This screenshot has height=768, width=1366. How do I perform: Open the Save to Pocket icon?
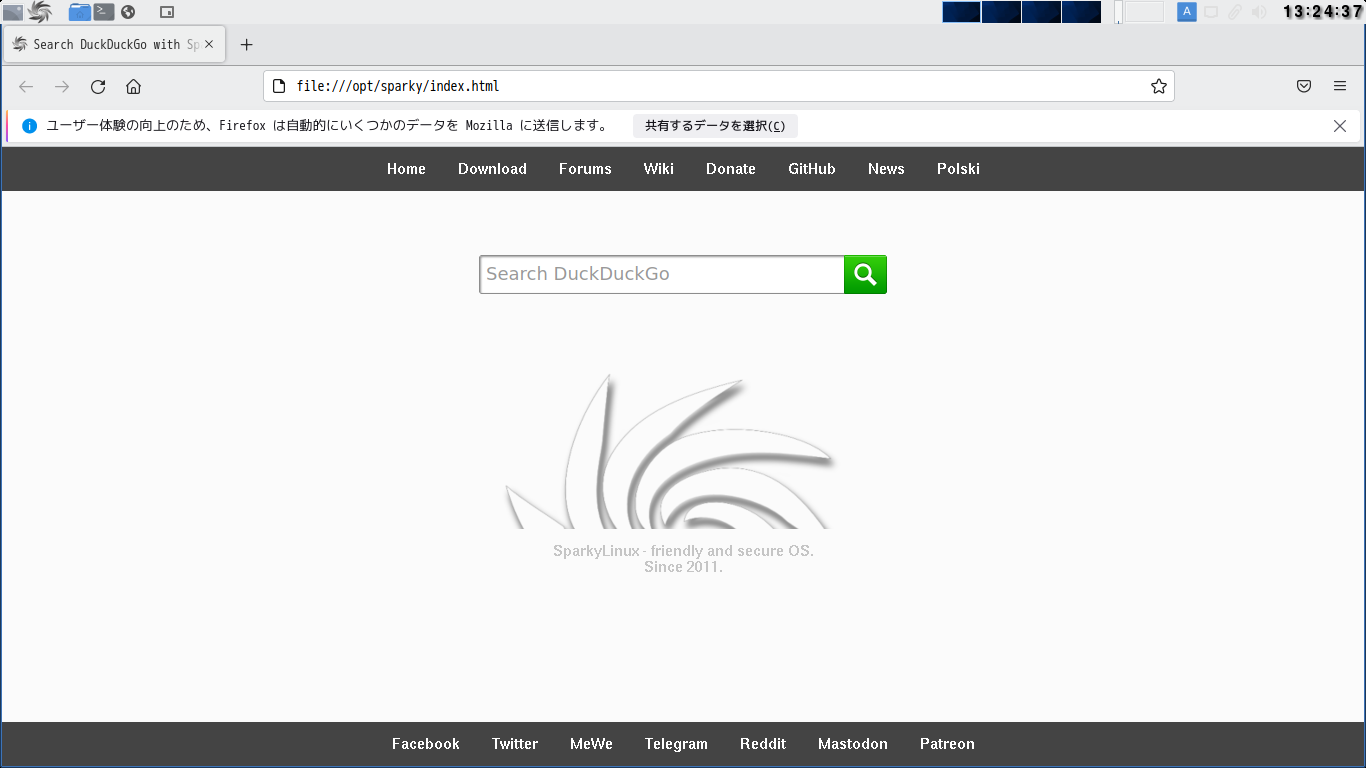(1304, 86)
